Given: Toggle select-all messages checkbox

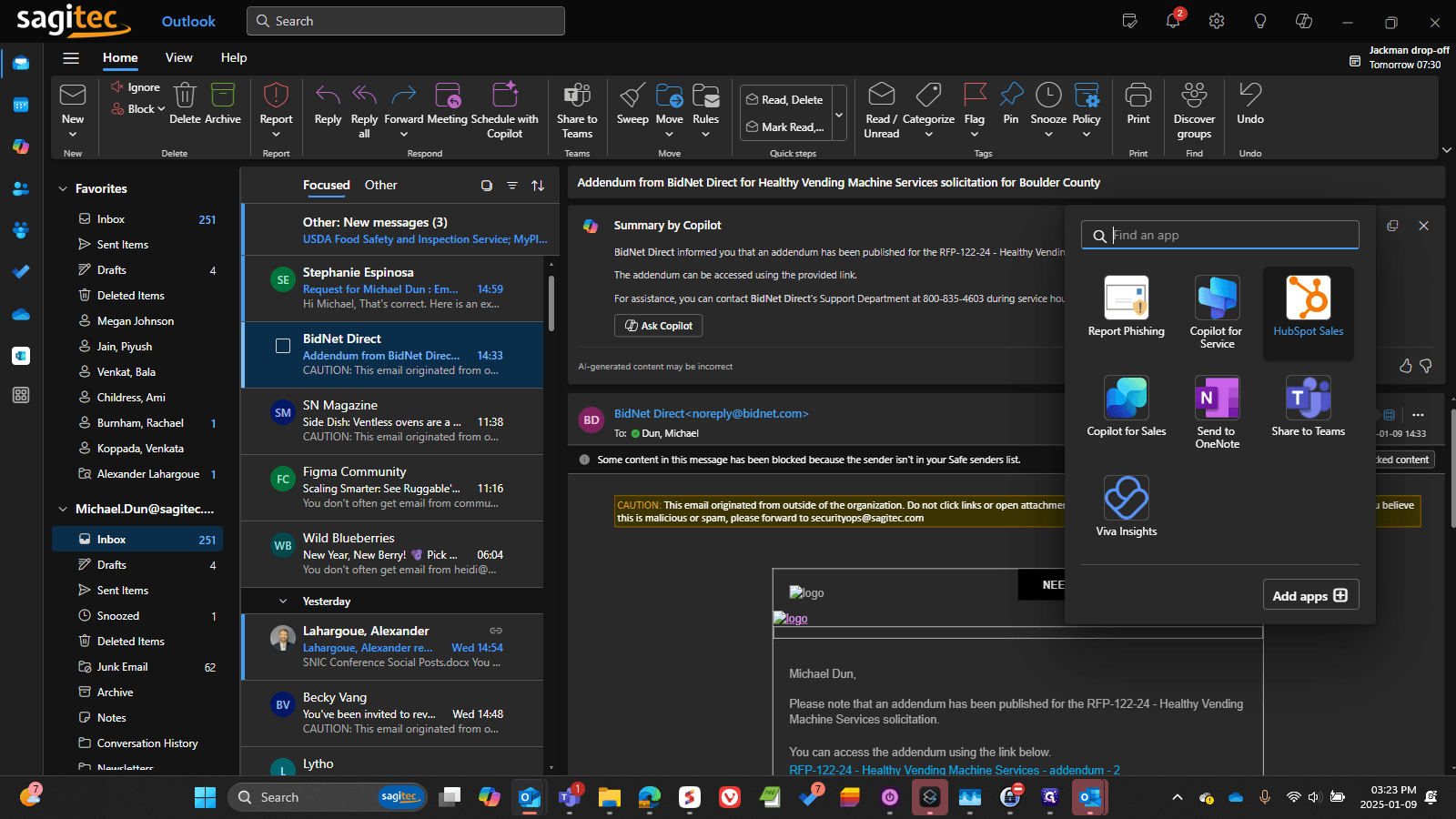Looking at the screenshot, I should point(487,186).
